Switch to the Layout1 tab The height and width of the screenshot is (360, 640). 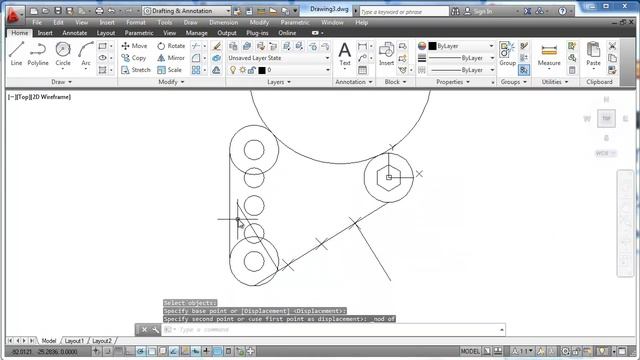coord(74,340)
